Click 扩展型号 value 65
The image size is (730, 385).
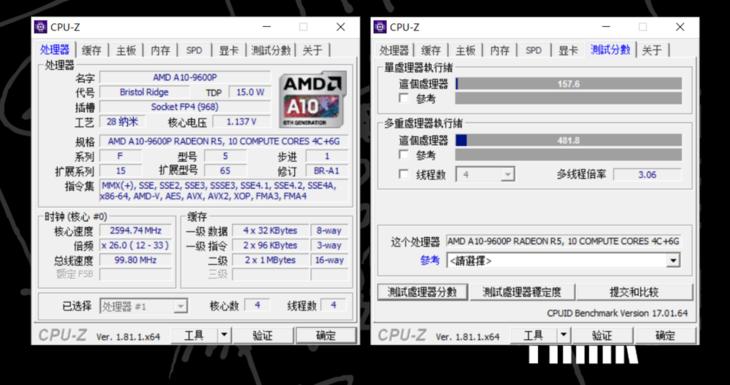click(225, 171)
